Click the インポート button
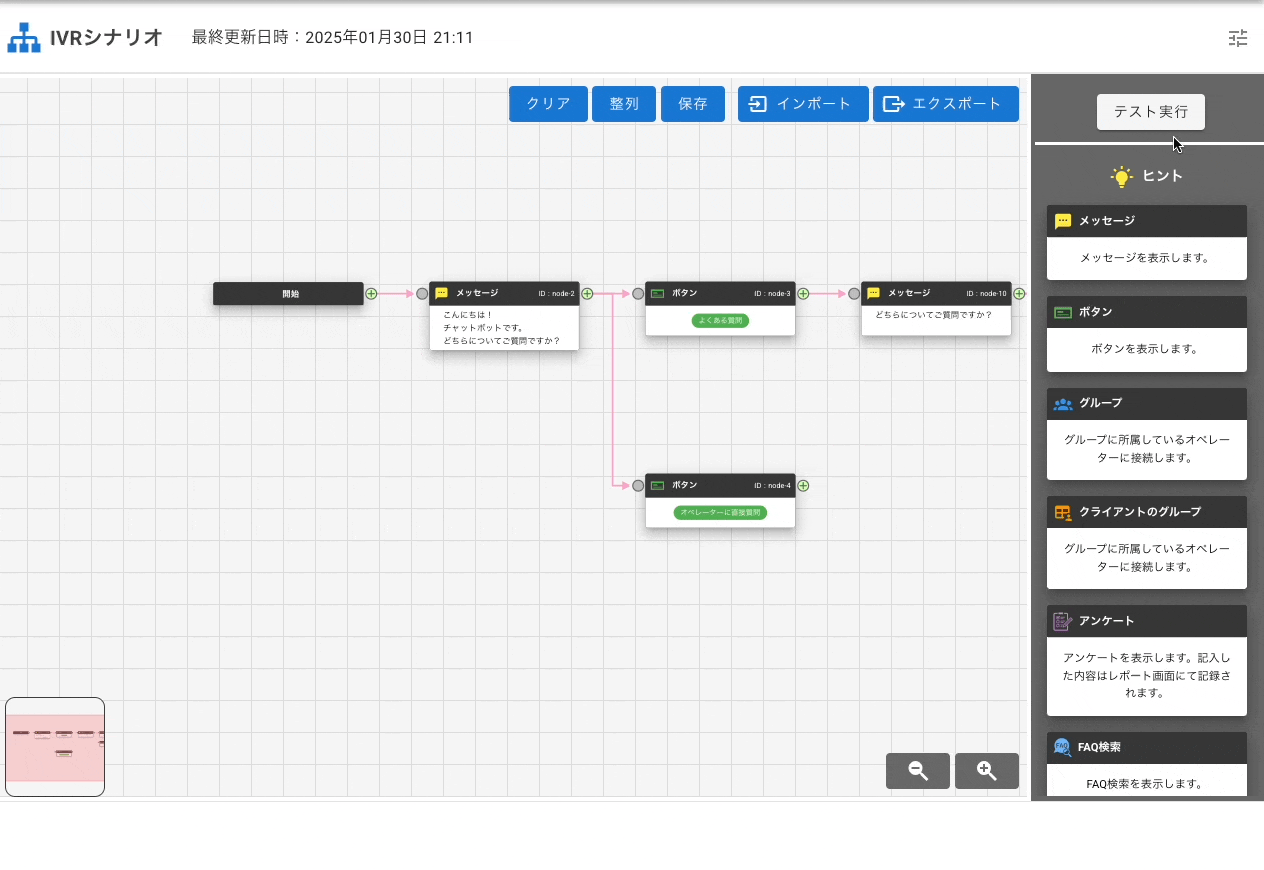Screen dimensions: 1264x870 (802, 104)
